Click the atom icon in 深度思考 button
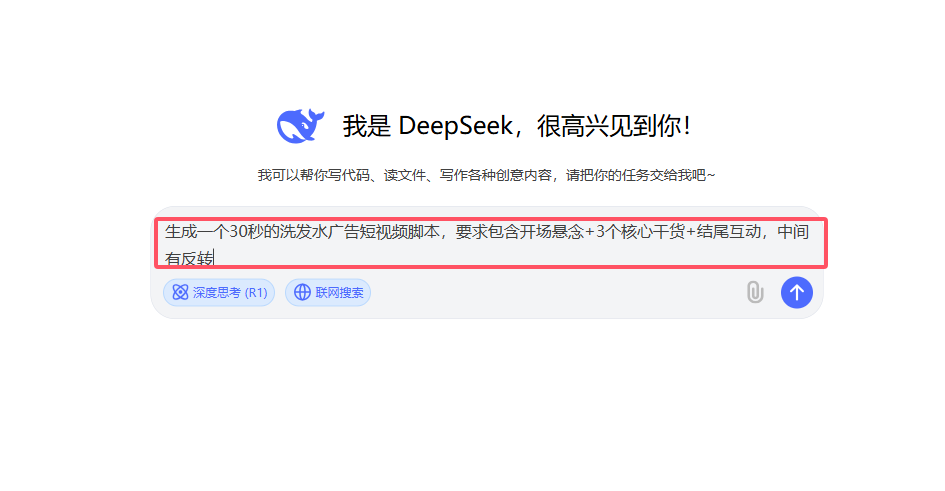 (180, 292)
